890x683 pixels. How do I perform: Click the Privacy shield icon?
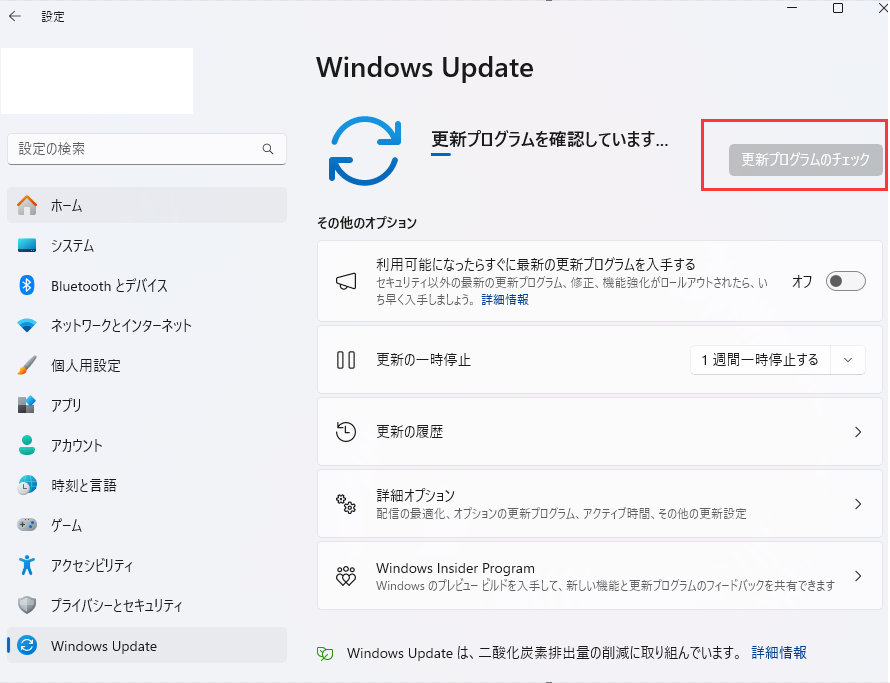tap(27, 605)
